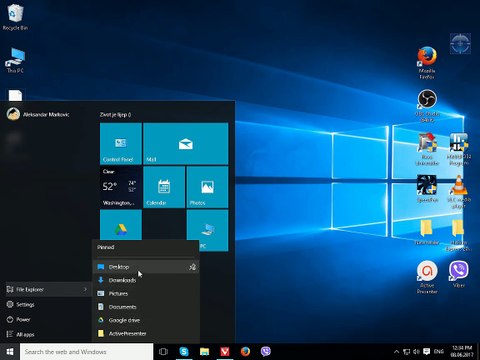Open the Control Panel tile

(121, 144)
